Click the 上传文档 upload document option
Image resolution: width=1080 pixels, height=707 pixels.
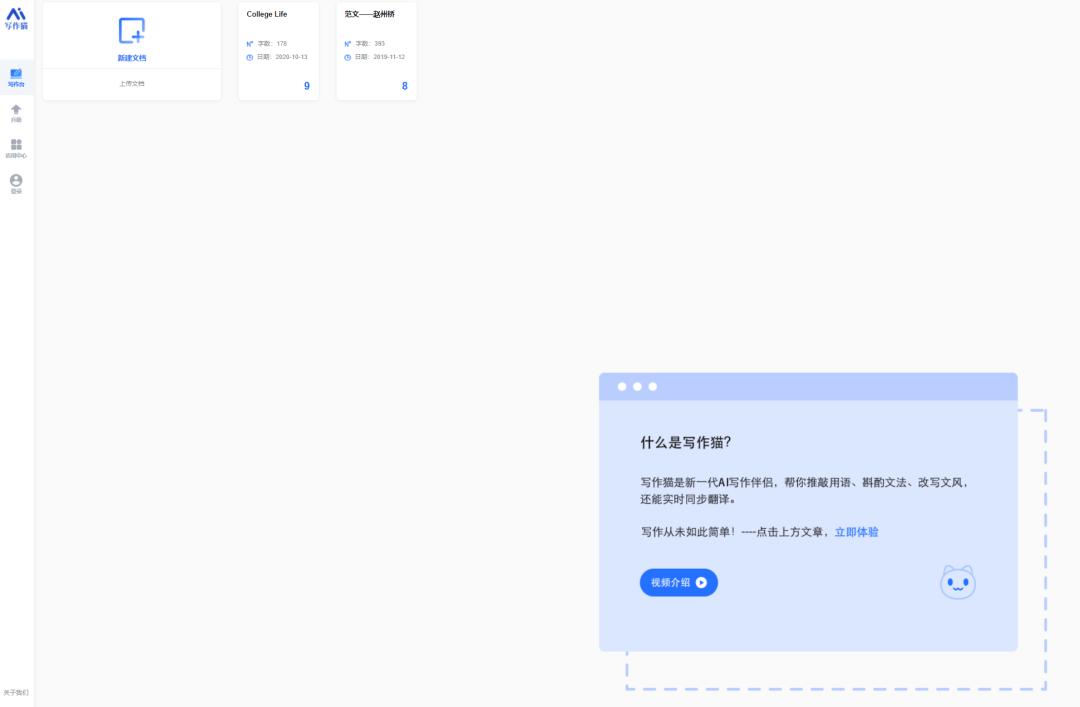pos(131,83)
